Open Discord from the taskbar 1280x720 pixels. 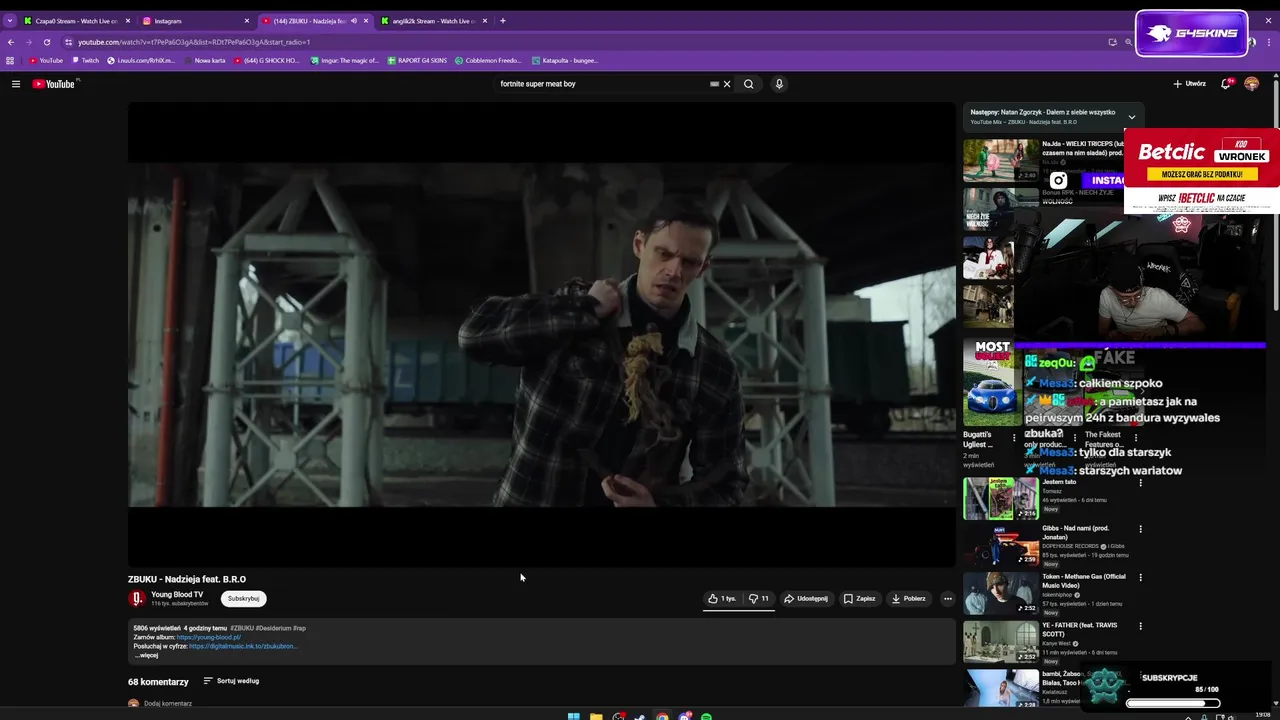(684, 716)
